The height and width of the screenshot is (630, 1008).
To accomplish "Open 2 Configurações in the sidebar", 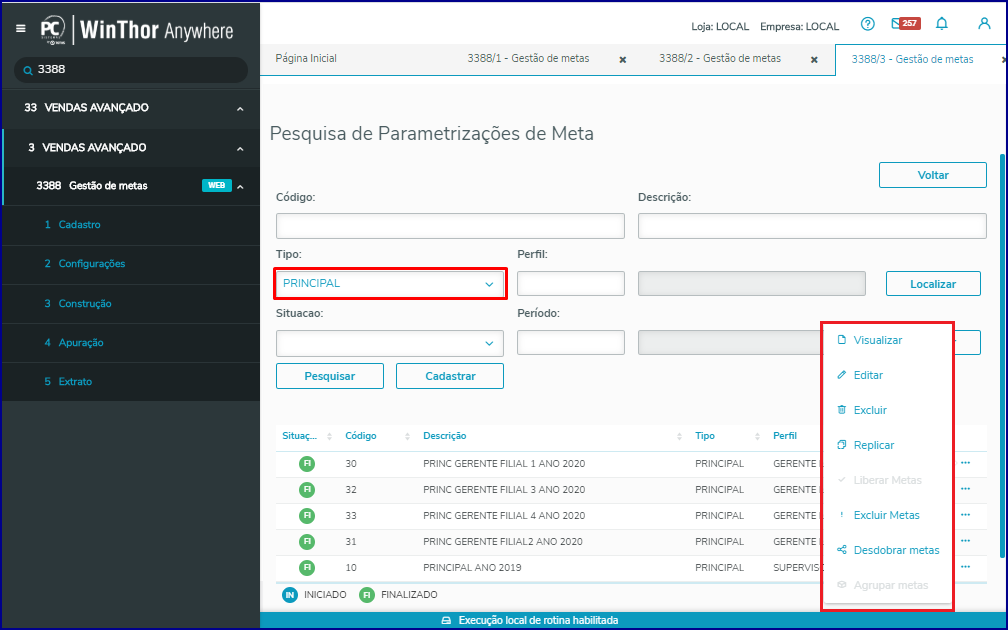I will (x=131, y=264).
